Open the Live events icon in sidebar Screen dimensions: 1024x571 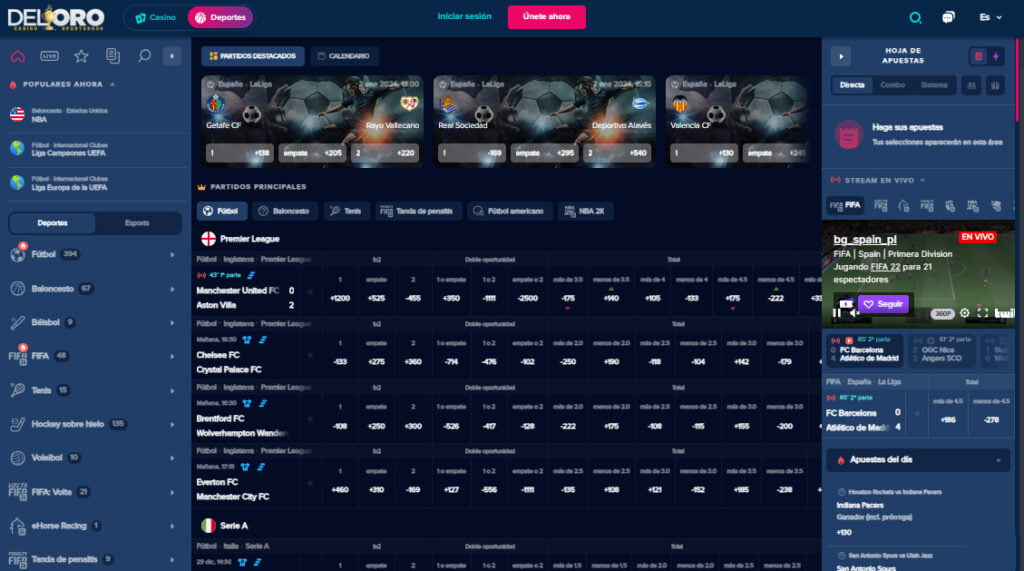click(x=49, y=56)
